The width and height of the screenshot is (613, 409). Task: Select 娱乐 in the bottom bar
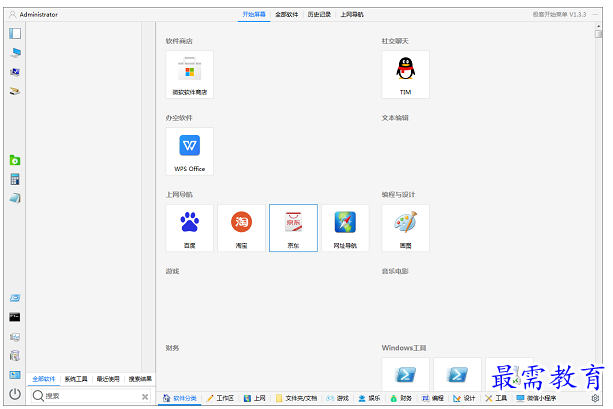(x=369, y=398)
